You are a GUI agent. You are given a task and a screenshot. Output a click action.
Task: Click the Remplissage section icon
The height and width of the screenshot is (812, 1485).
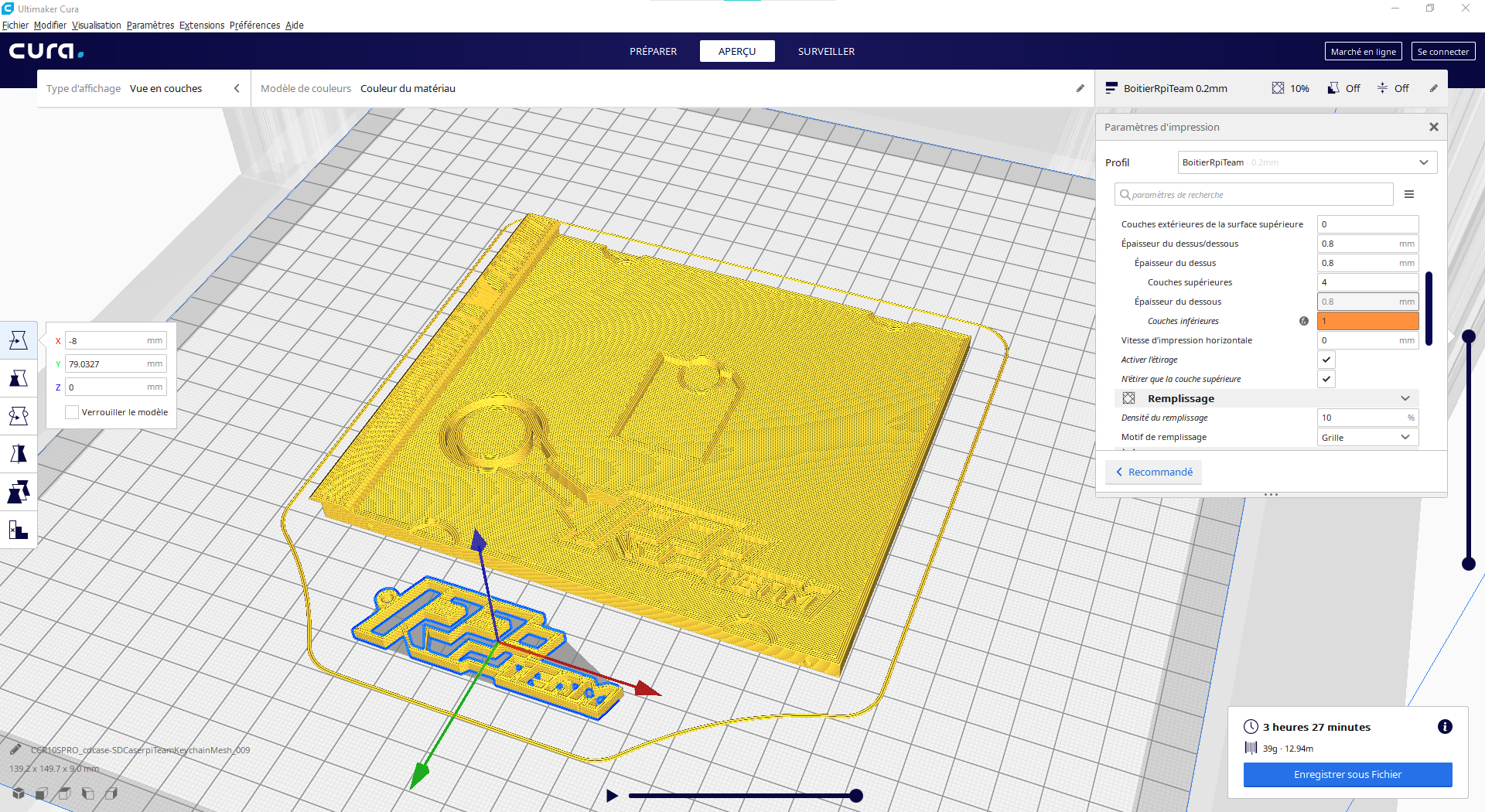(1129, 398)
